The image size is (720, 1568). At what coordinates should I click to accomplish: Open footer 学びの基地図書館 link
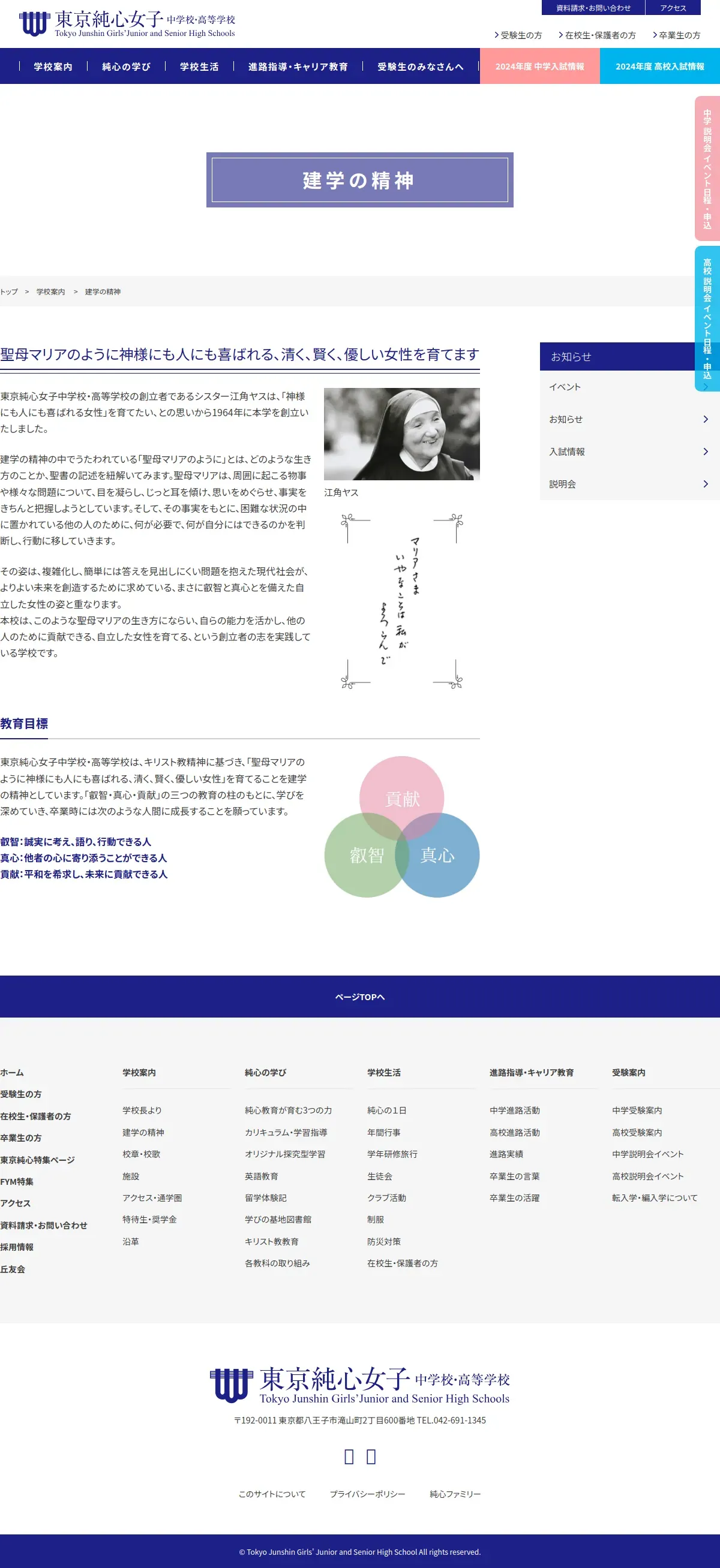(x=278, y=1219)
